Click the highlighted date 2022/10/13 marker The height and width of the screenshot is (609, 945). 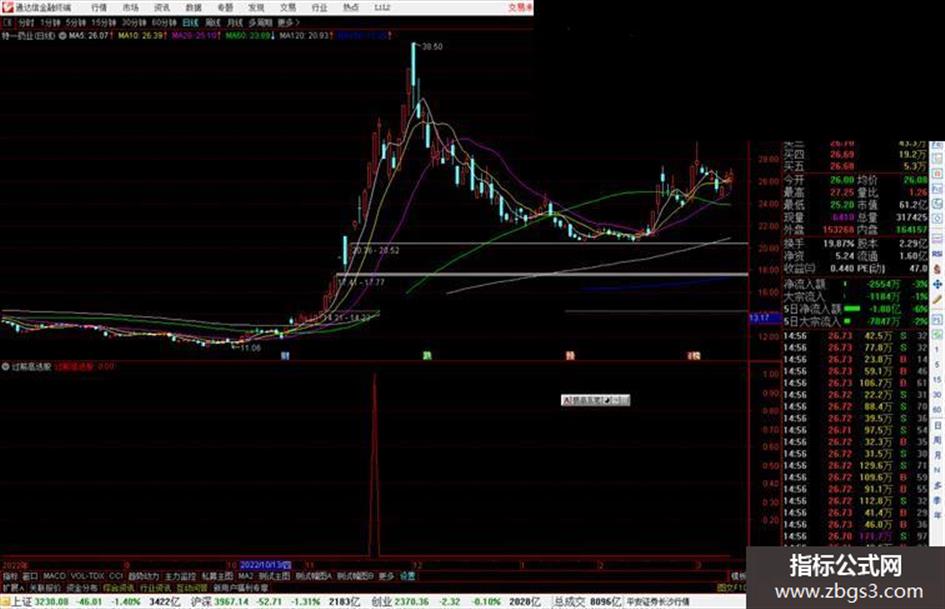click(265, 566)
